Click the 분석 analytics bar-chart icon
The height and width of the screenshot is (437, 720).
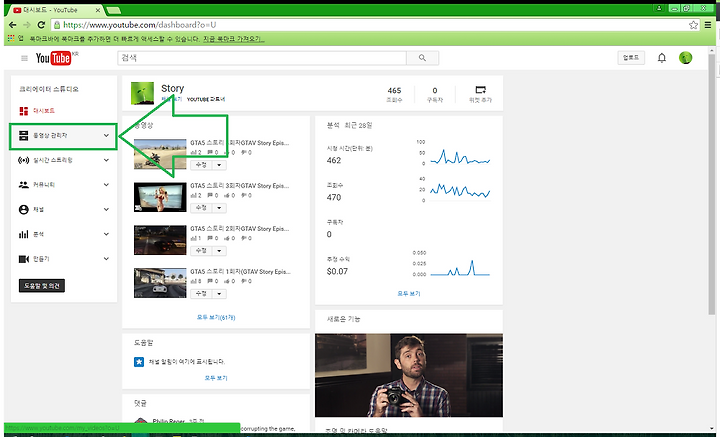pyautogui.click(x=24, y=234)
